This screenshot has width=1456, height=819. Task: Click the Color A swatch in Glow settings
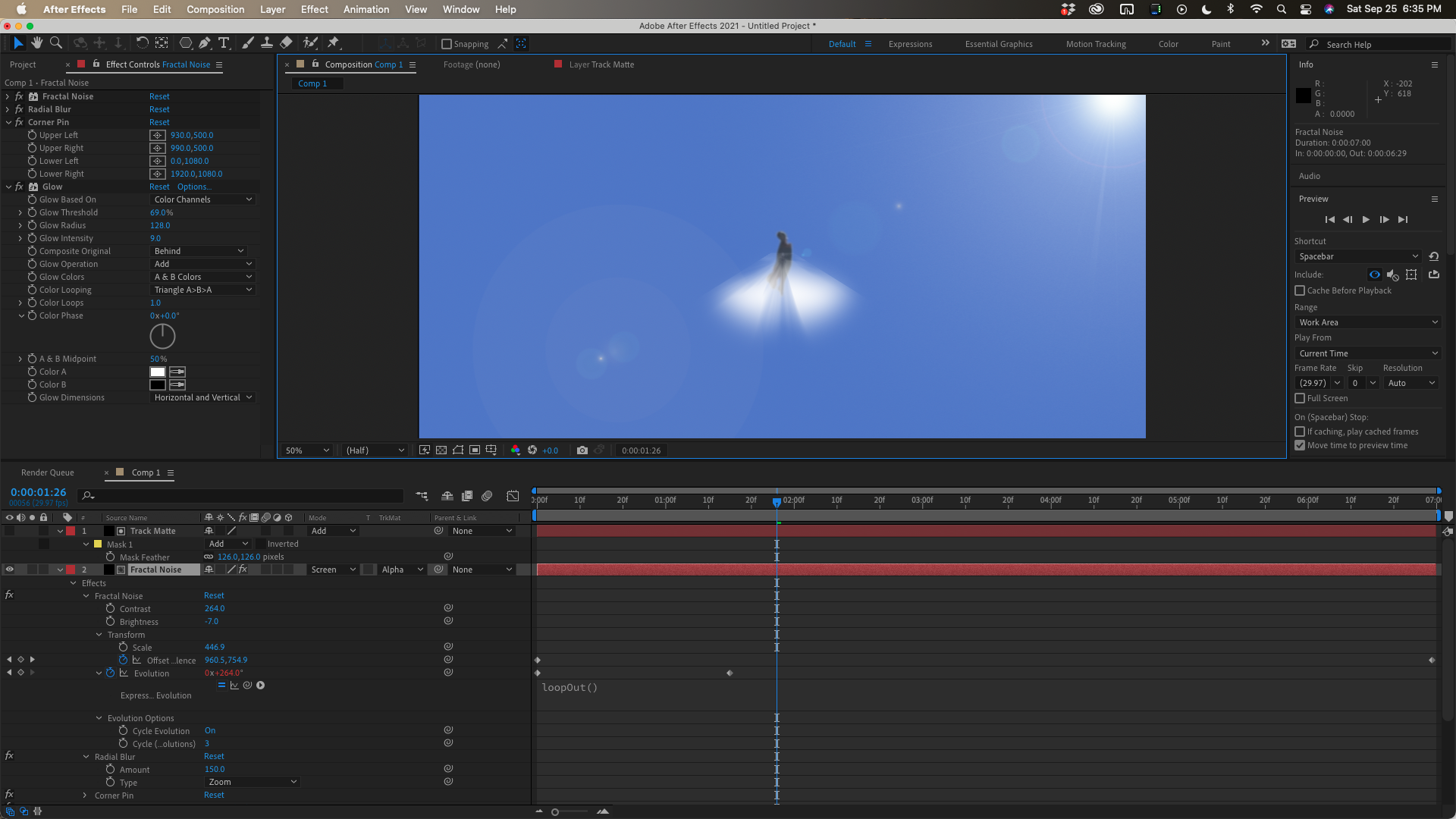157,372
